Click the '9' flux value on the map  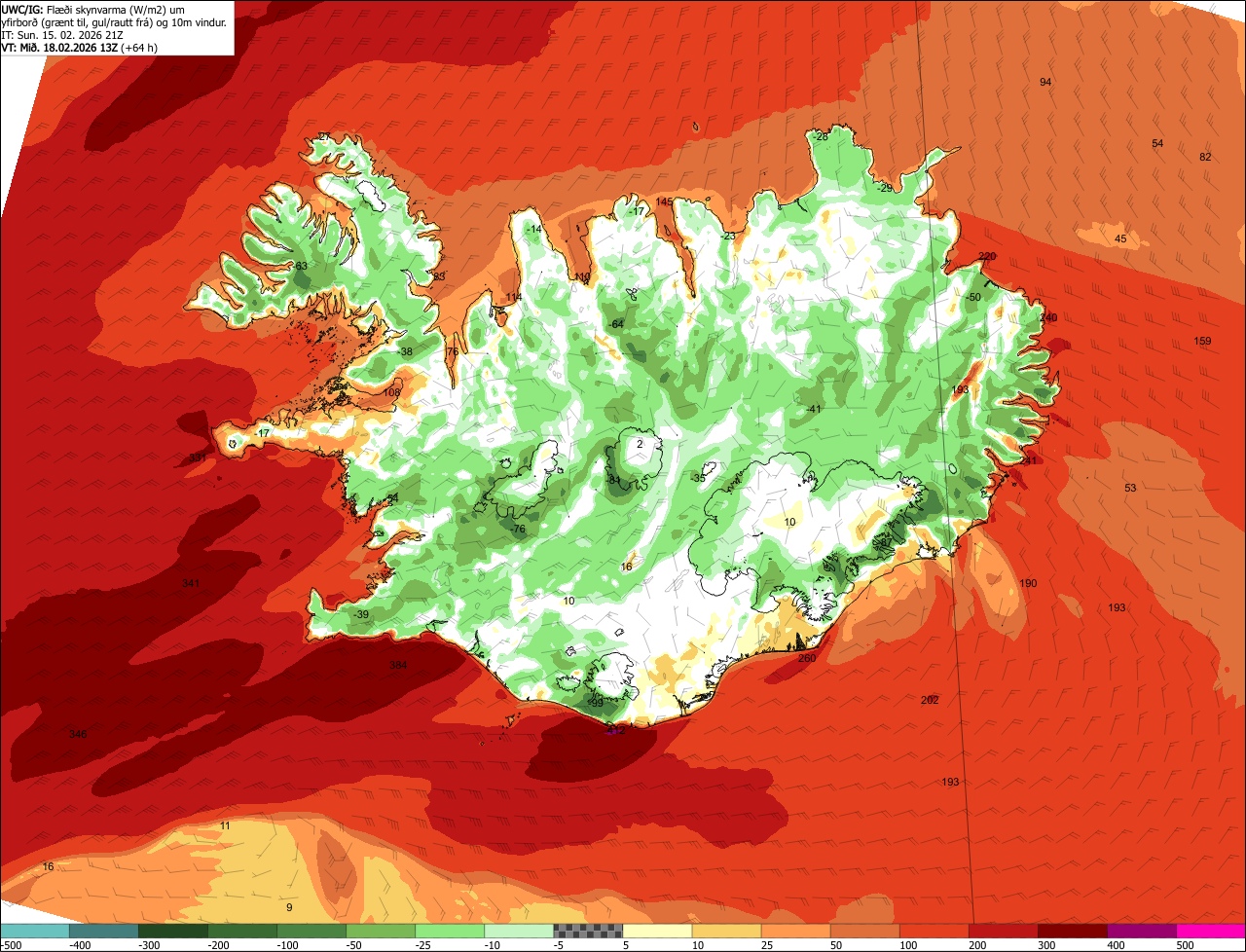coord(289,907)
